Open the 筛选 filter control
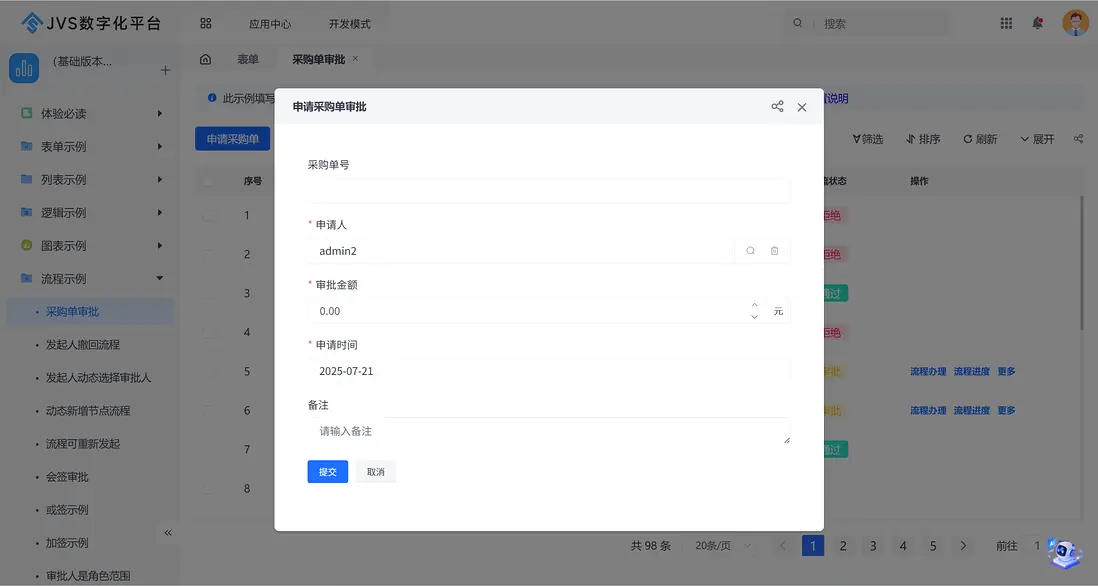1098x586 pixels. click(867, 139)
